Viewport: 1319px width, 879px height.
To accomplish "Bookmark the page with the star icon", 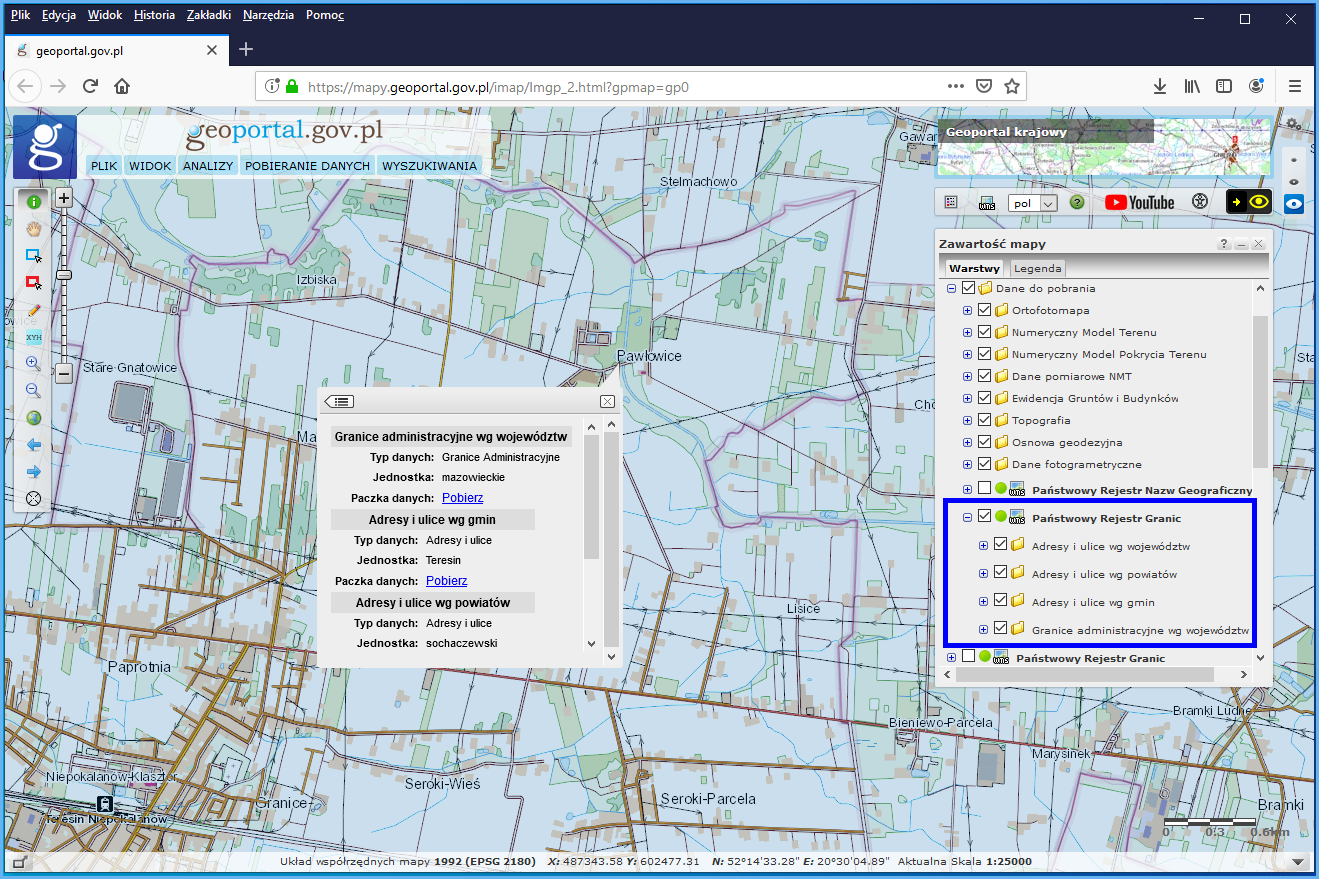I will (1012, 87).
